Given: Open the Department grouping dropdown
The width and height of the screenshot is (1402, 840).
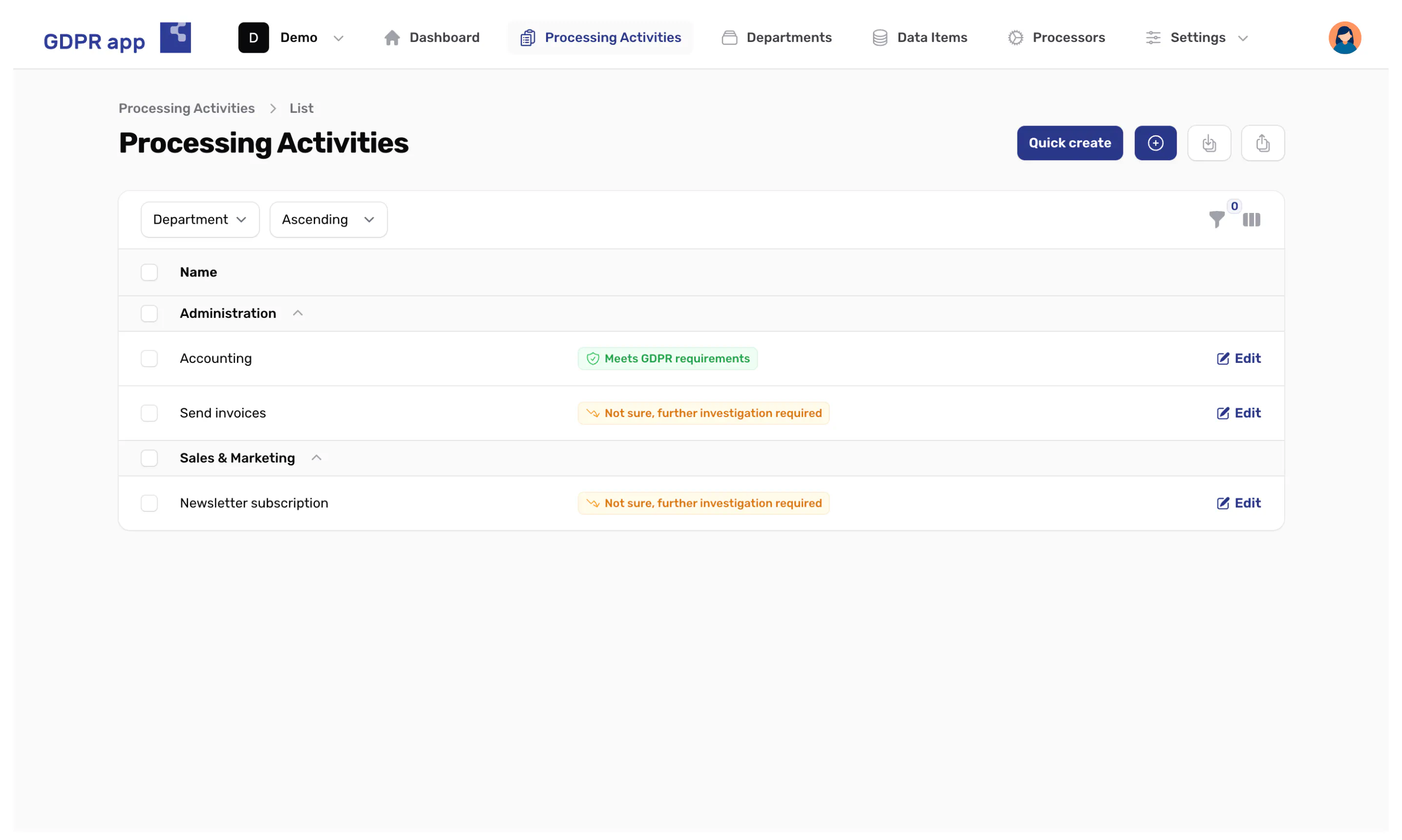Looking at the screenshot, I should (x=200, y=220).
